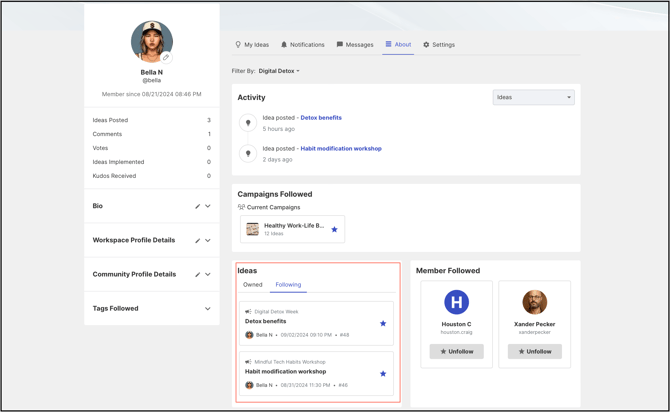Screen dimensions: 670x412
Task: Click the Kudos Received stat row
Action: pos(152,176)
